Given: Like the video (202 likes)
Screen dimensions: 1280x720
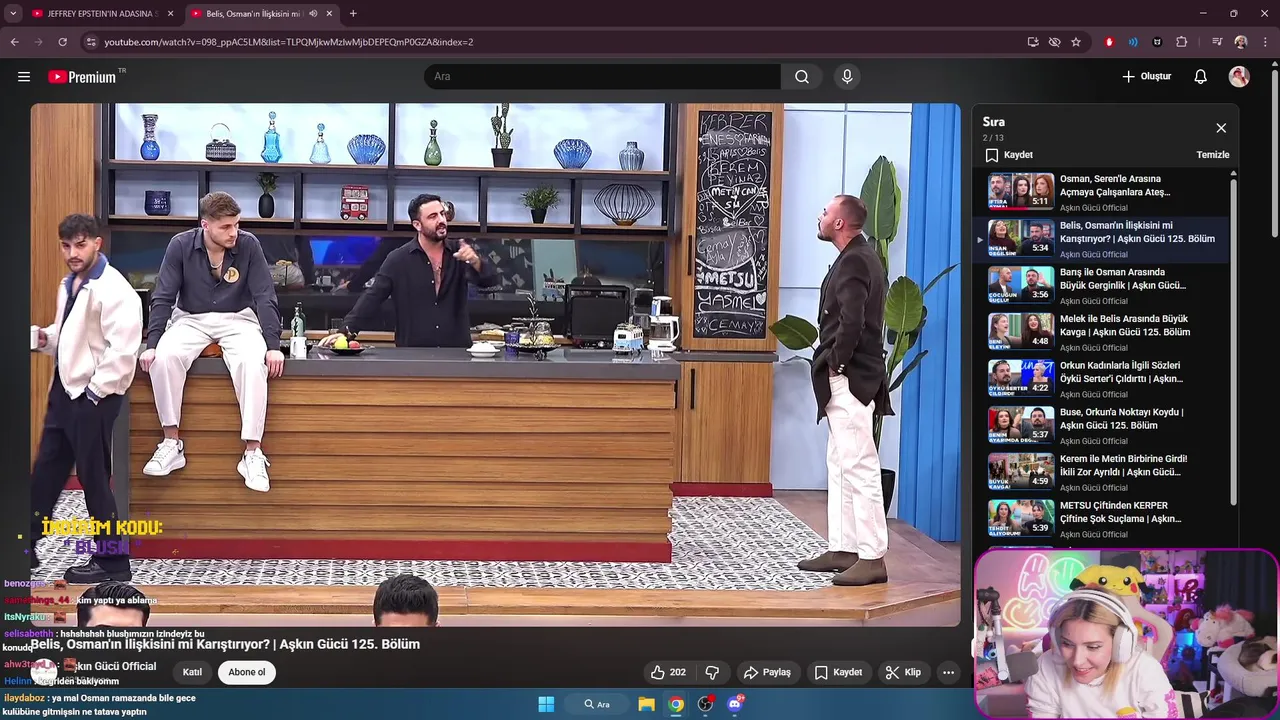Looking at the screenshot, I should click(x=668, y=672).
